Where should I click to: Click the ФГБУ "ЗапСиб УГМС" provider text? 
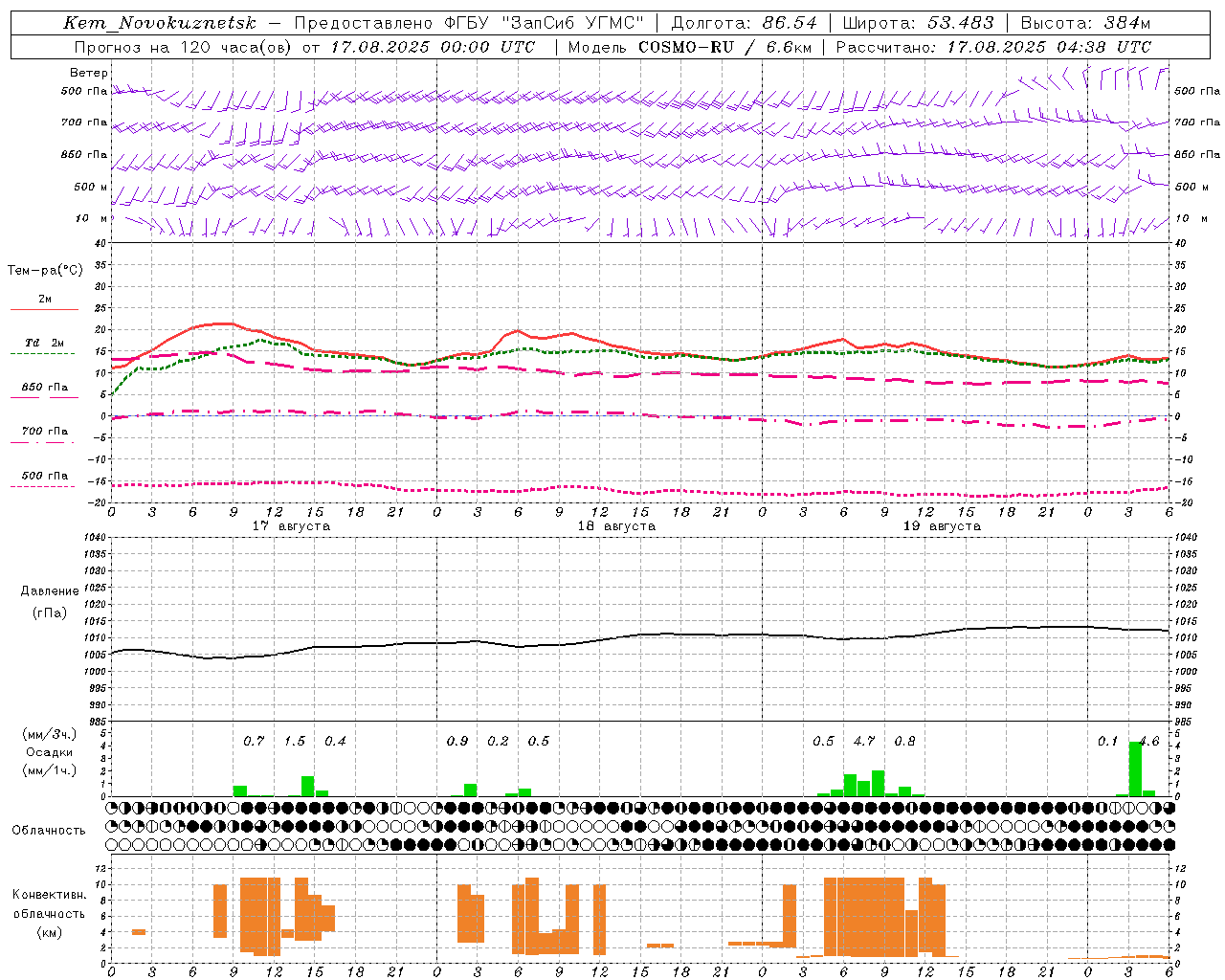click(x=545, y=23)
